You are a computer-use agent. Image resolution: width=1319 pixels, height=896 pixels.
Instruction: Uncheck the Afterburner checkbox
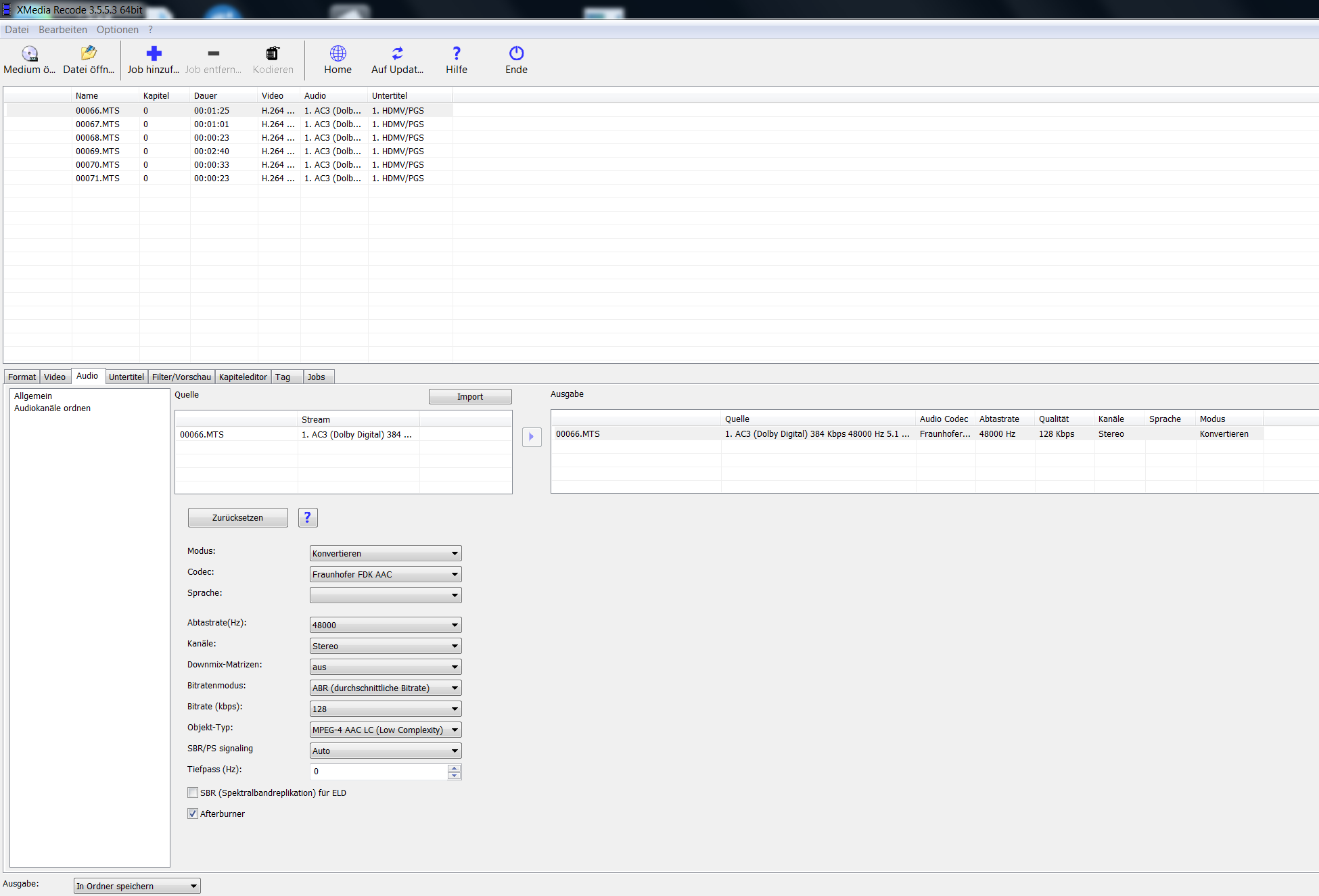point(193,814)
